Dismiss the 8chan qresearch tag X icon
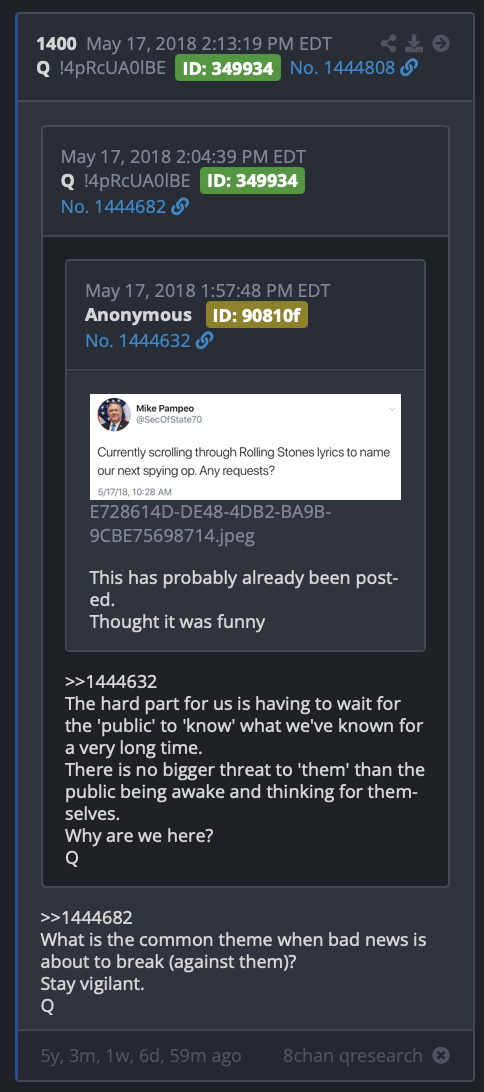Viewport: 484px width, 1092px height. (441, 1055)
